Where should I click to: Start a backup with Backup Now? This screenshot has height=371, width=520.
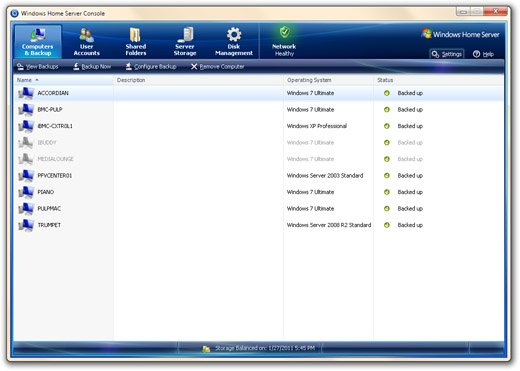[92, 67]
